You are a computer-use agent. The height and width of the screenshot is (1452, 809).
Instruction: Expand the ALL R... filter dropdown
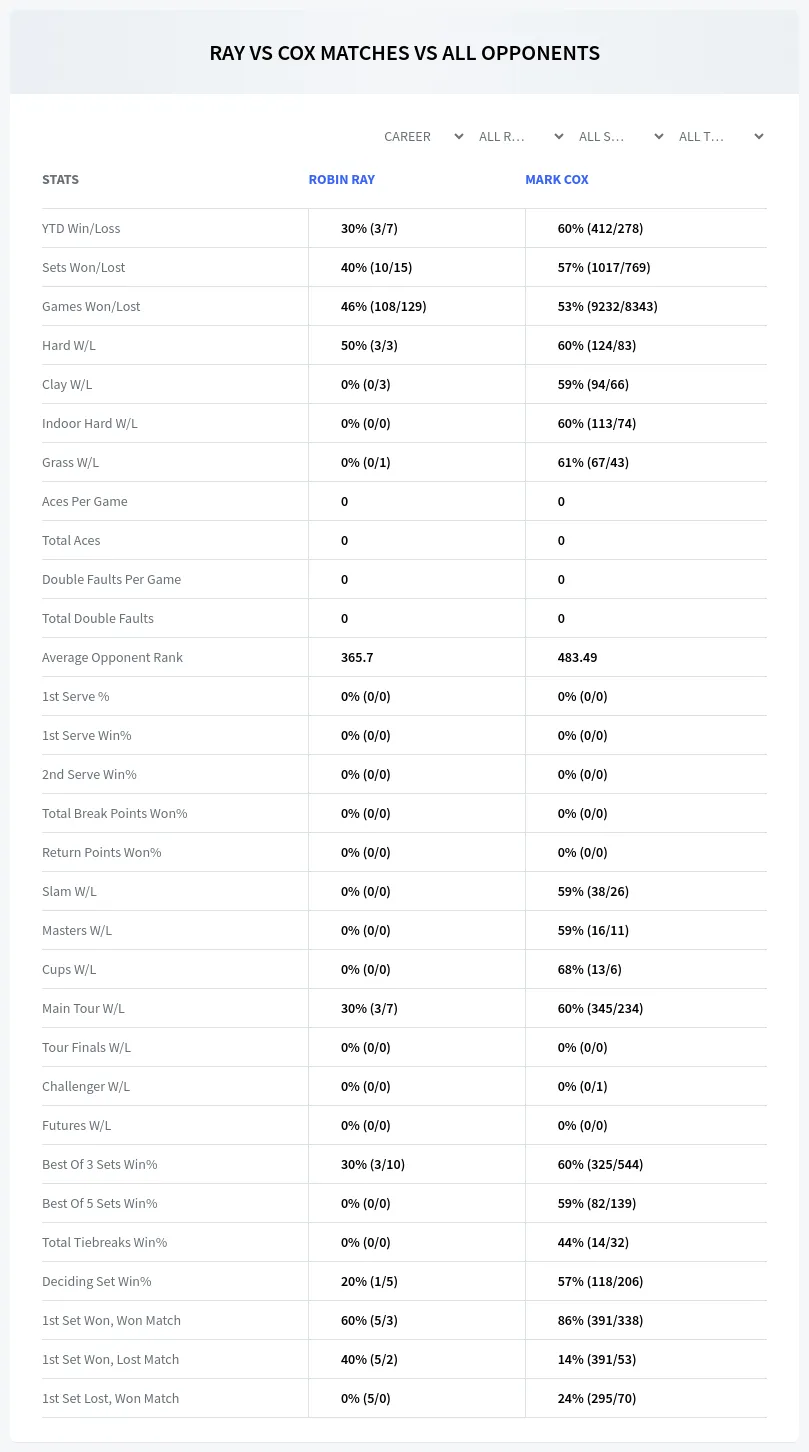pos(520,137)
